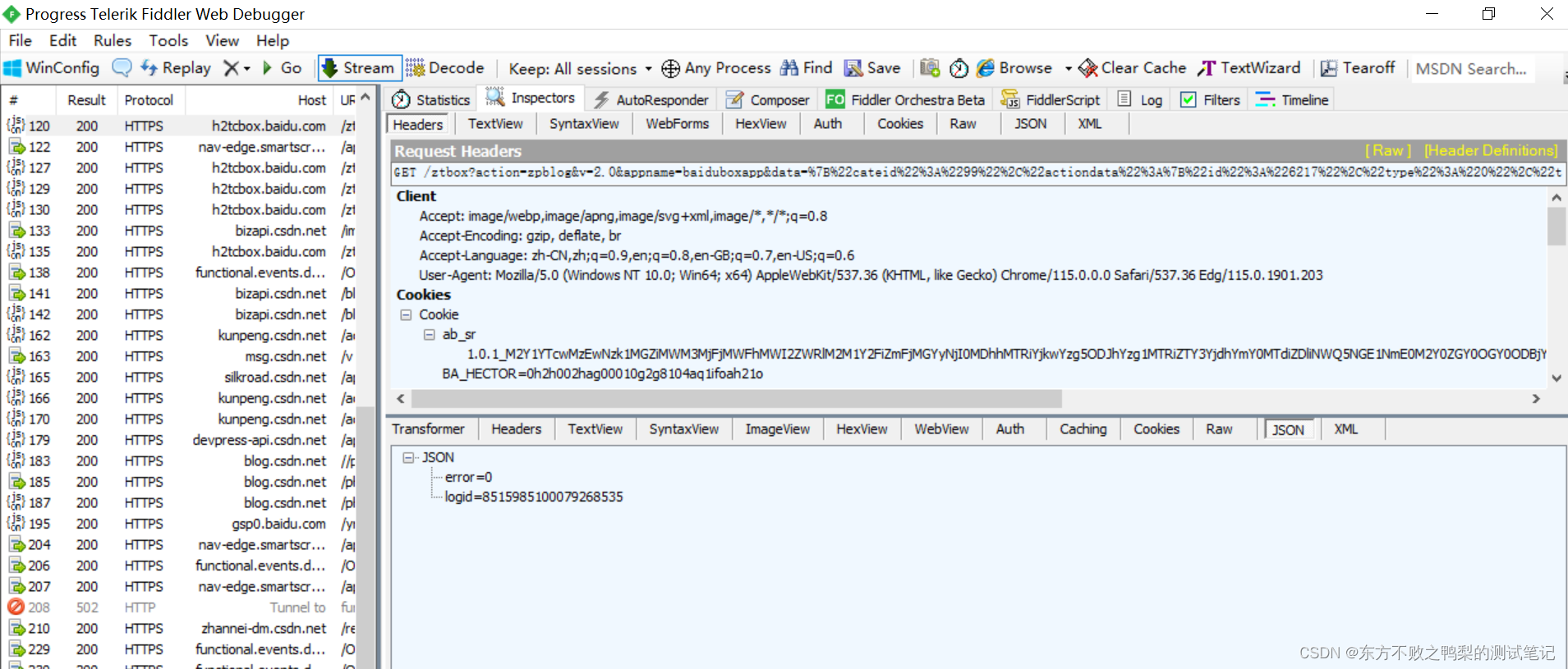
Task: Sort by the Result column header
Action: pyautogui.click(x=86, y=100)
